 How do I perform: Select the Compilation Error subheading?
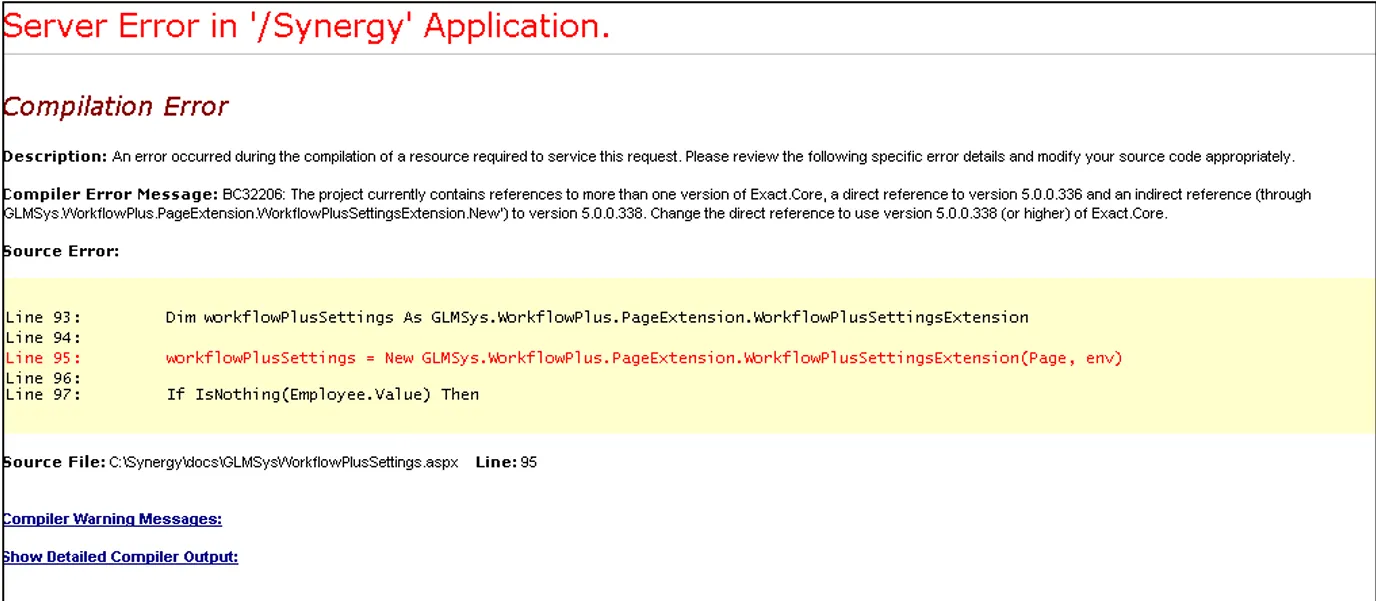coord(115,106)
